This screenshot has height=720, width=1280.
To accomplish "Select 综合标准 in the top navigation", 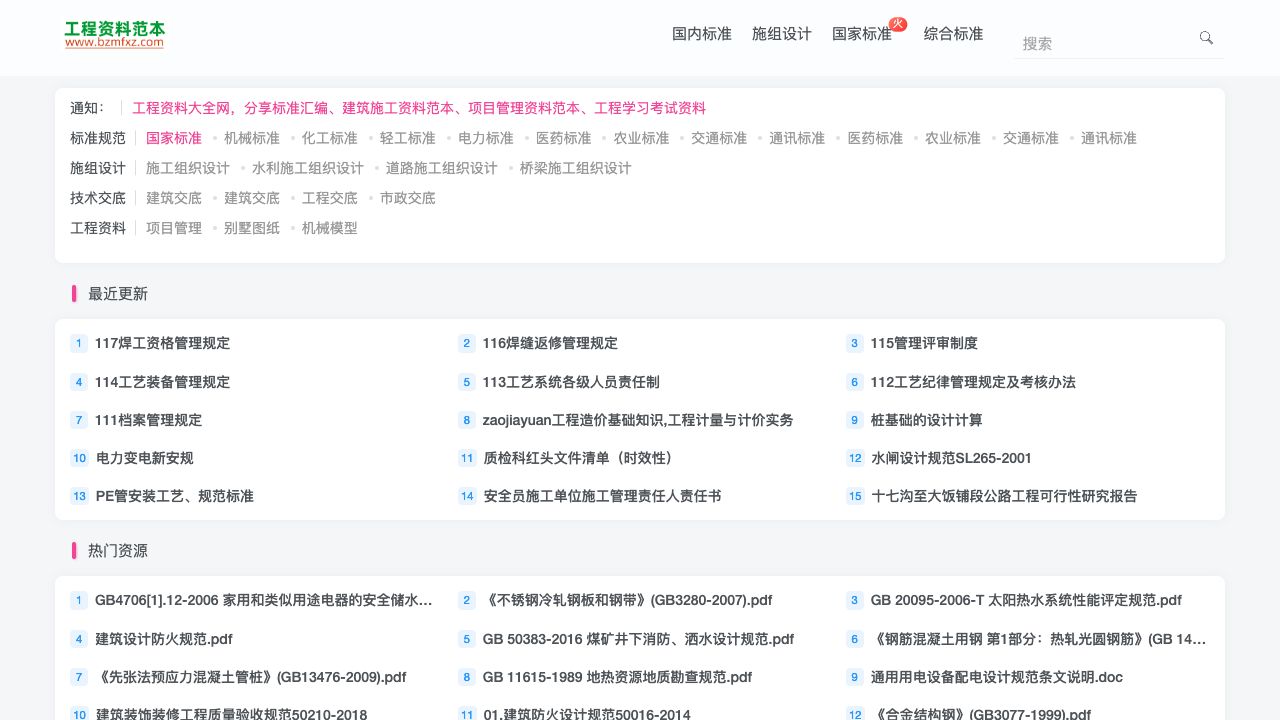I will click(x=953, y=34).
